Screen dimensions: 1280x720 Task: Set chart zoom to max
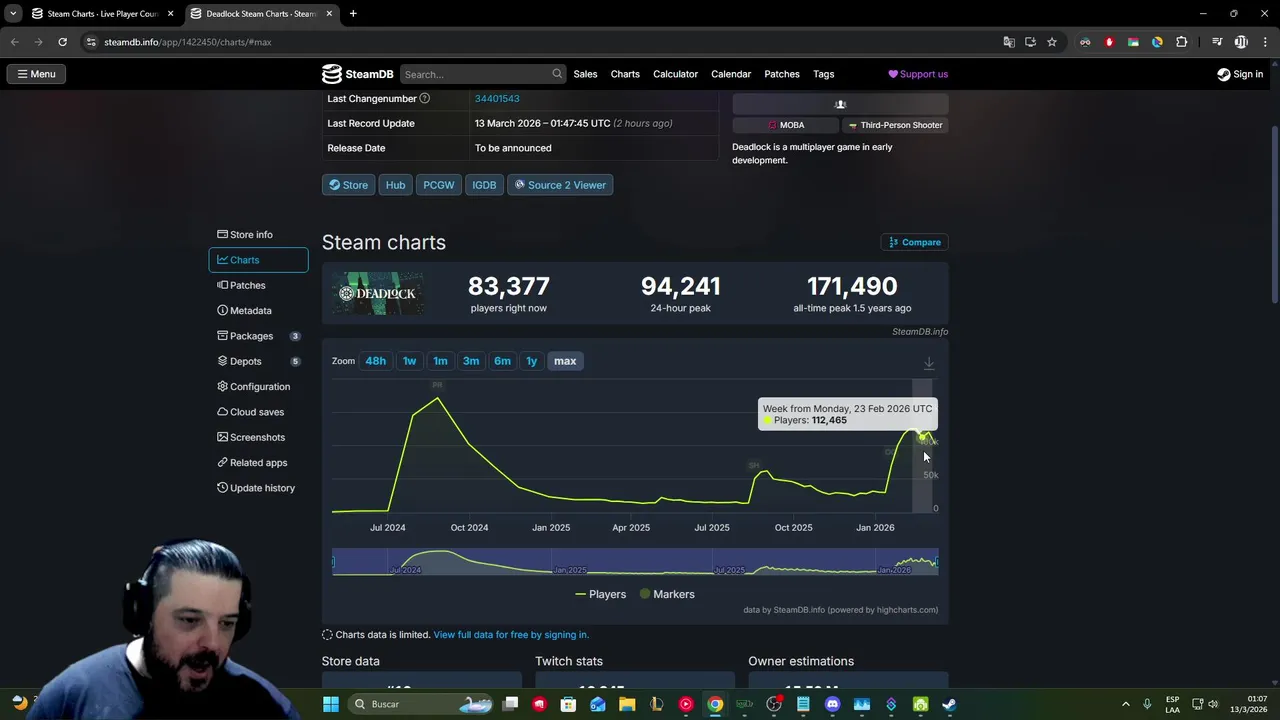tap(565, 361)
